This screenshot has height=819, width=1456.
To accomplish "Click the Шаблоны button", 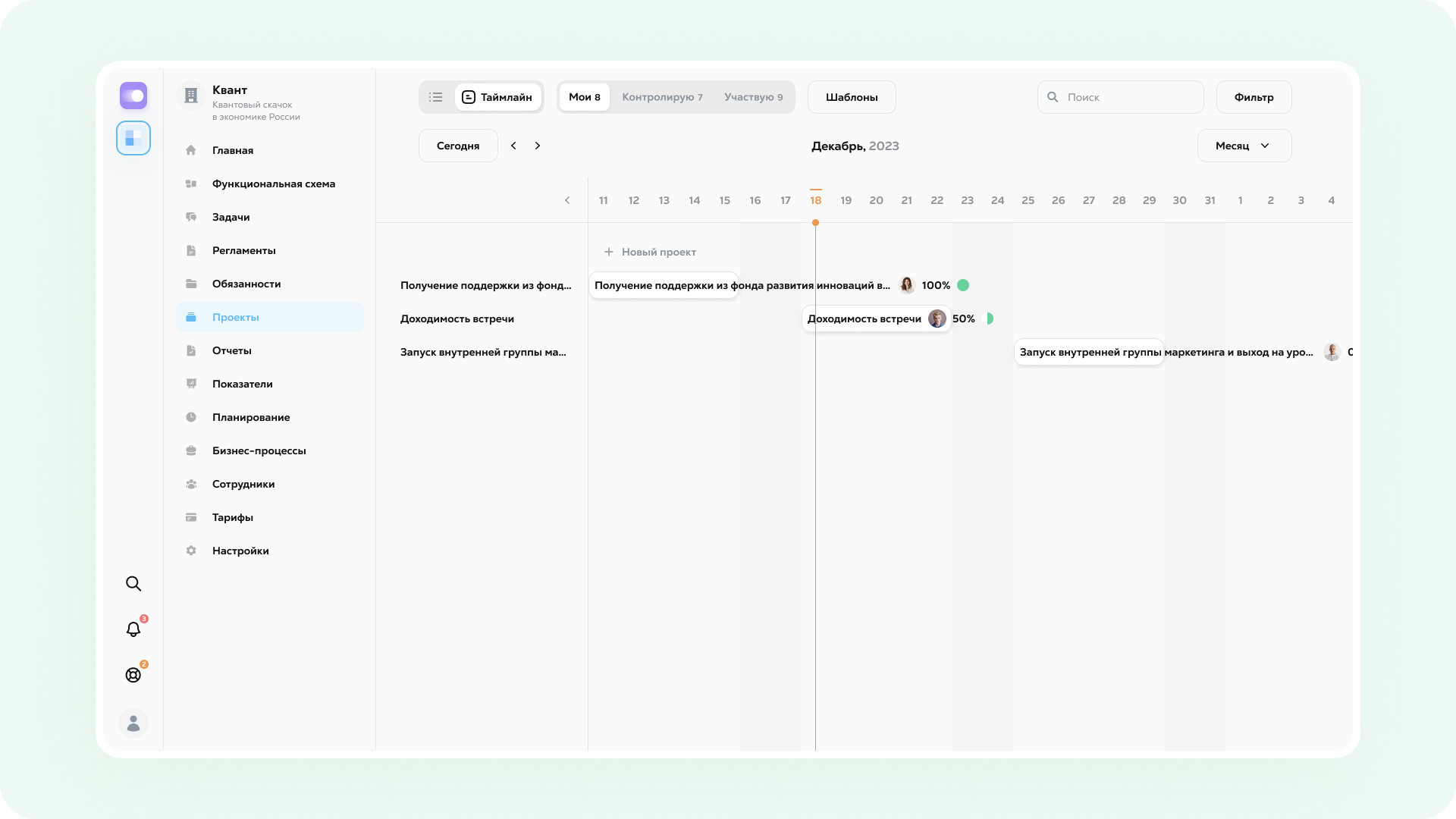I will pos(852,97).
